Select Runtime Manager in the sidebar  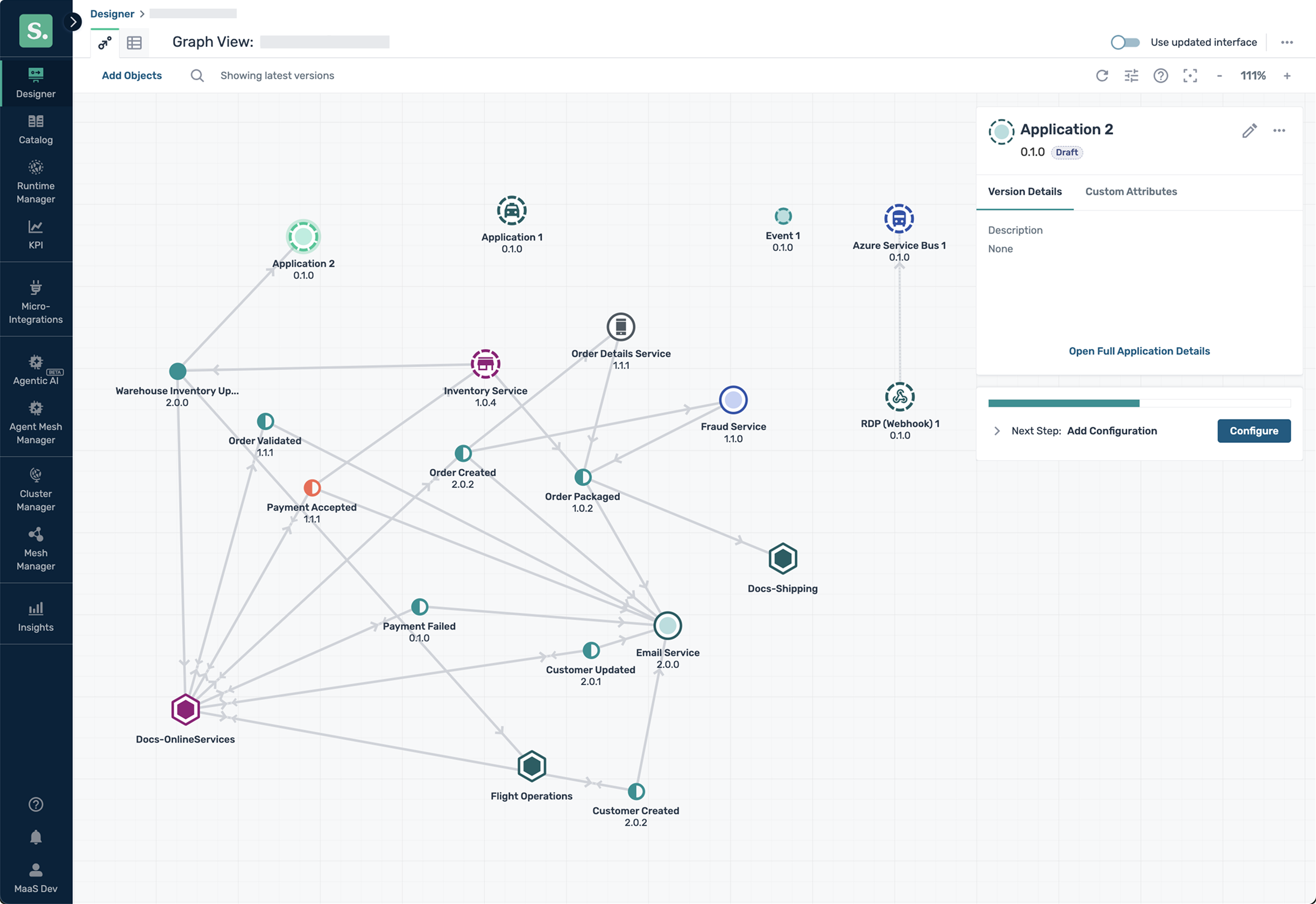tap(36, 181)
